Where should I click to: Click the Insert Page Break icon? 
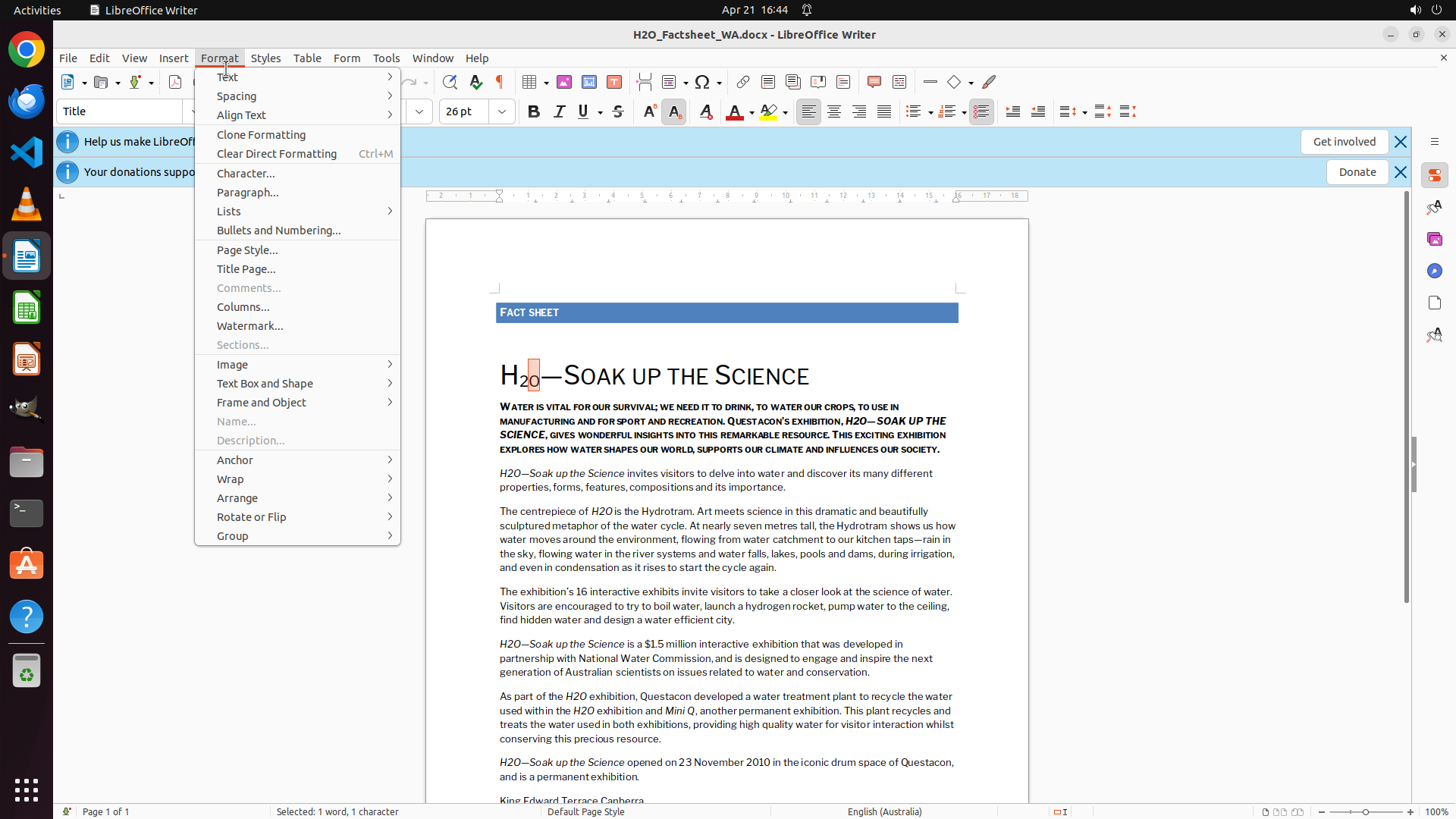[x=644, y=82]
